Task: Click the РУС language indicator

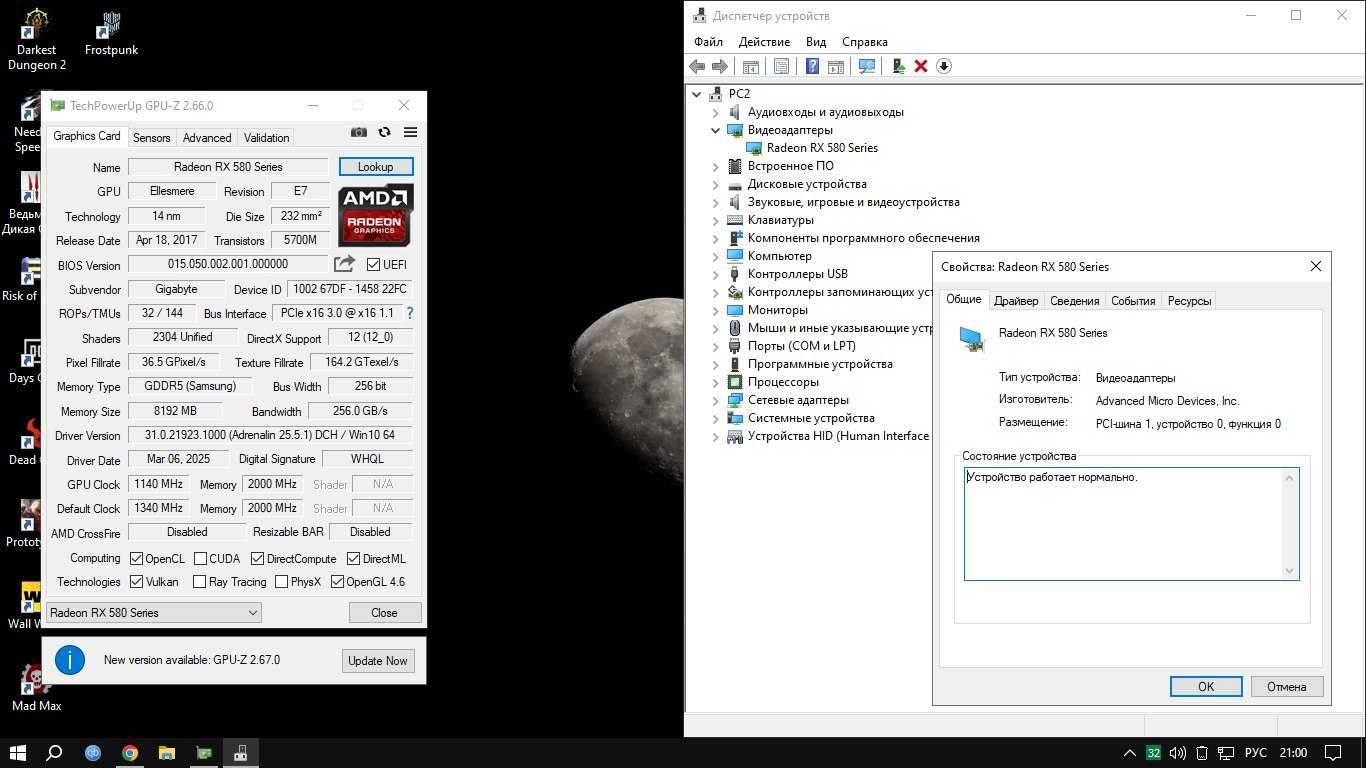Action: [1255, 753]
